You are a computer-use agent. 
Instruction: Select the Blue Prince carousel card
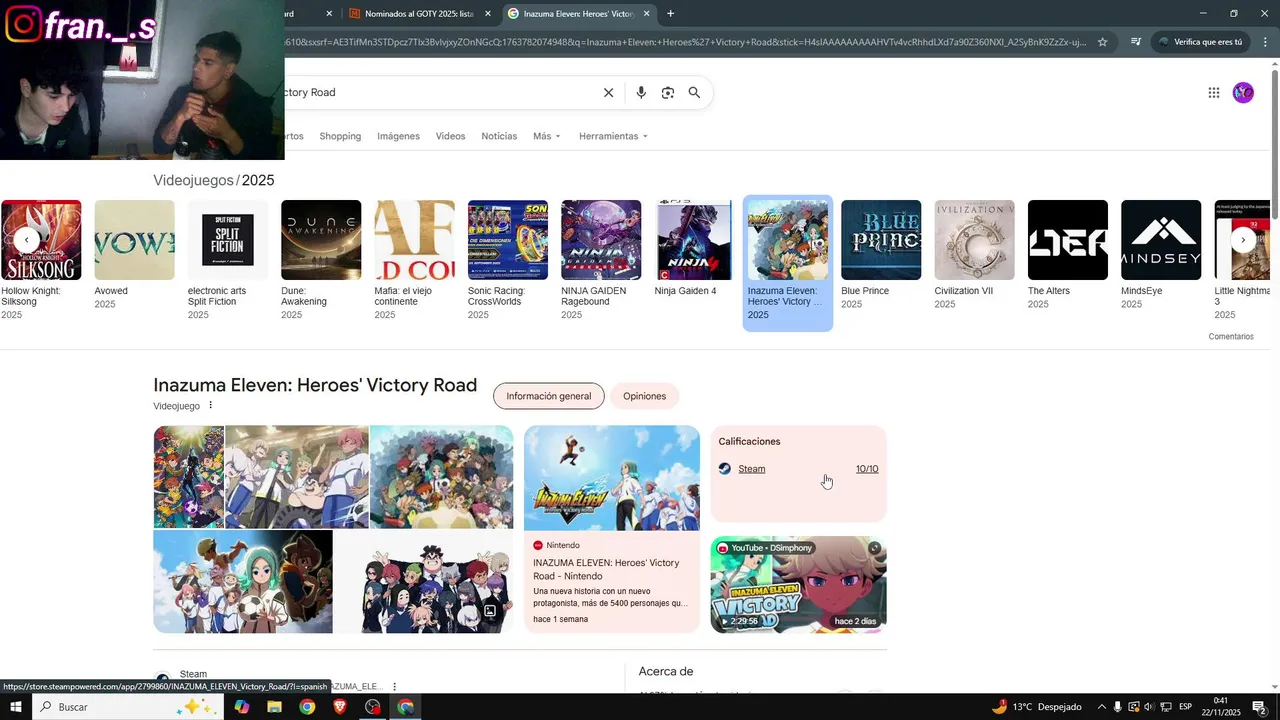(x=881, y=254)
